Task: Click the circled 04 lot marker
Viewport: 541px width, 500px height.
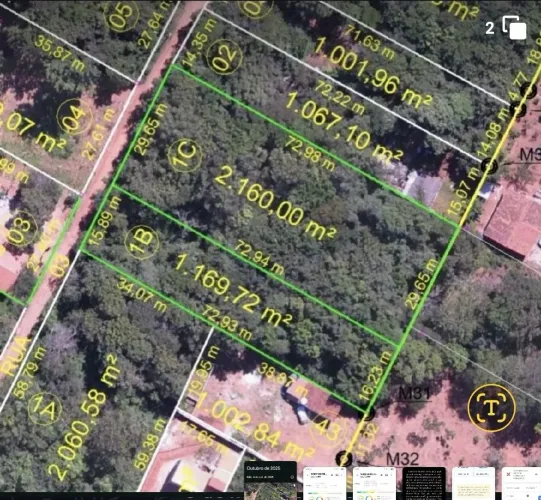Action: point(75,116)
